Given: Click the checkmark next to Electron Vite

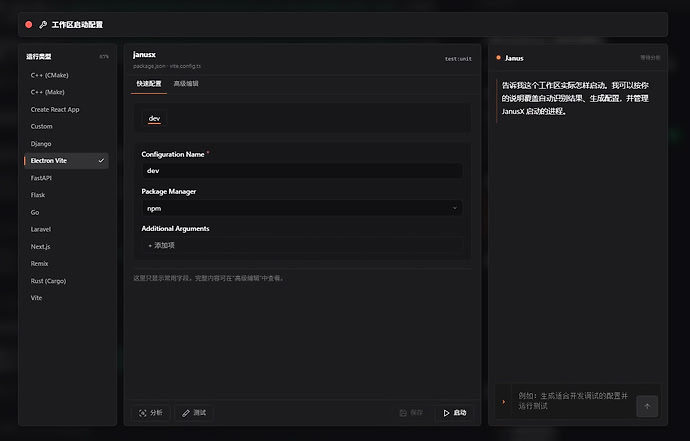Looking at the screenshot, I should coord(101,161).
